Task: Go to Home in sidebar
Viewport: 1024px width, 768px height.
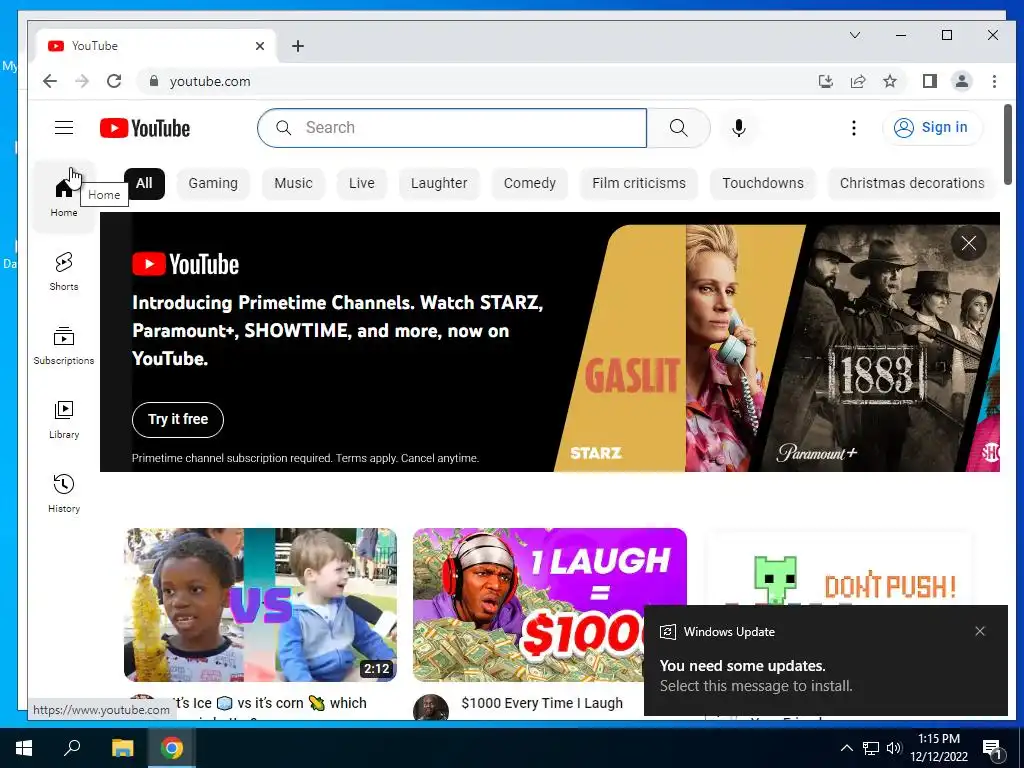Action: [64, 197]
